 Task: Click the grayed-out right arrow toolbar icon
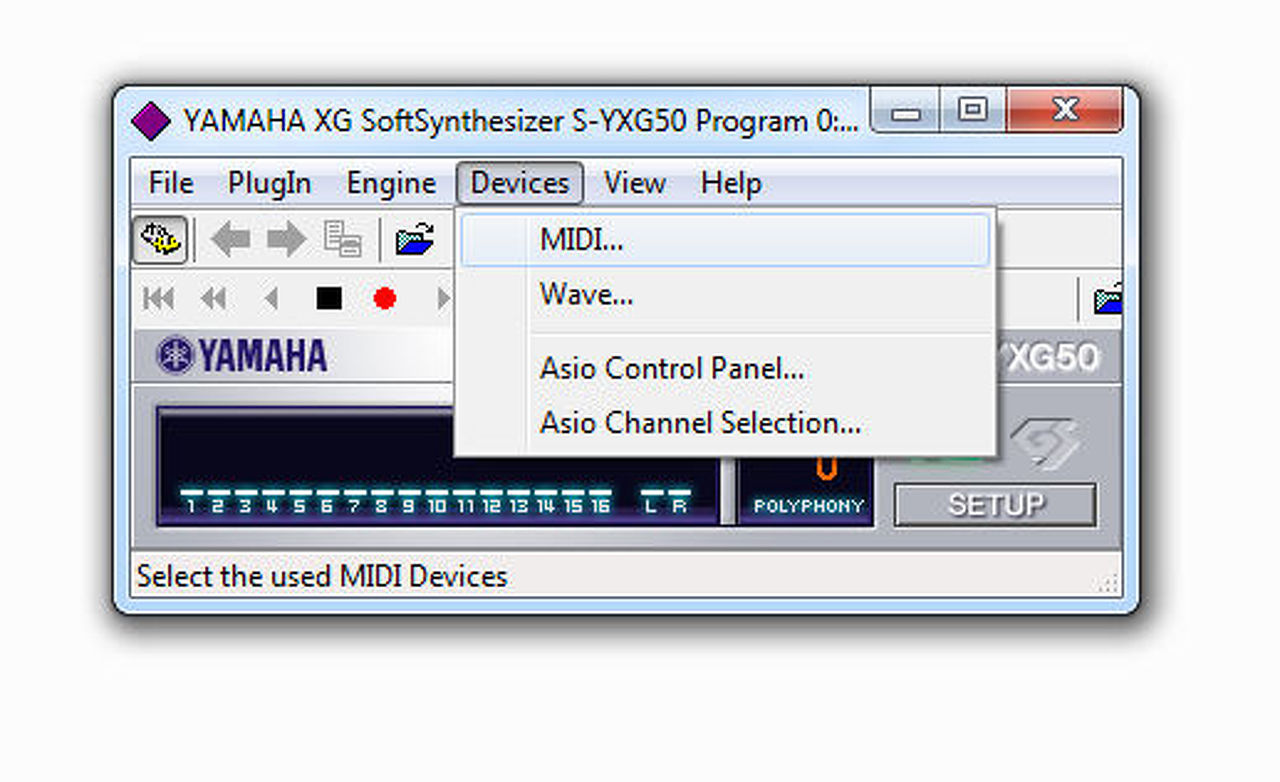[286, 240]
